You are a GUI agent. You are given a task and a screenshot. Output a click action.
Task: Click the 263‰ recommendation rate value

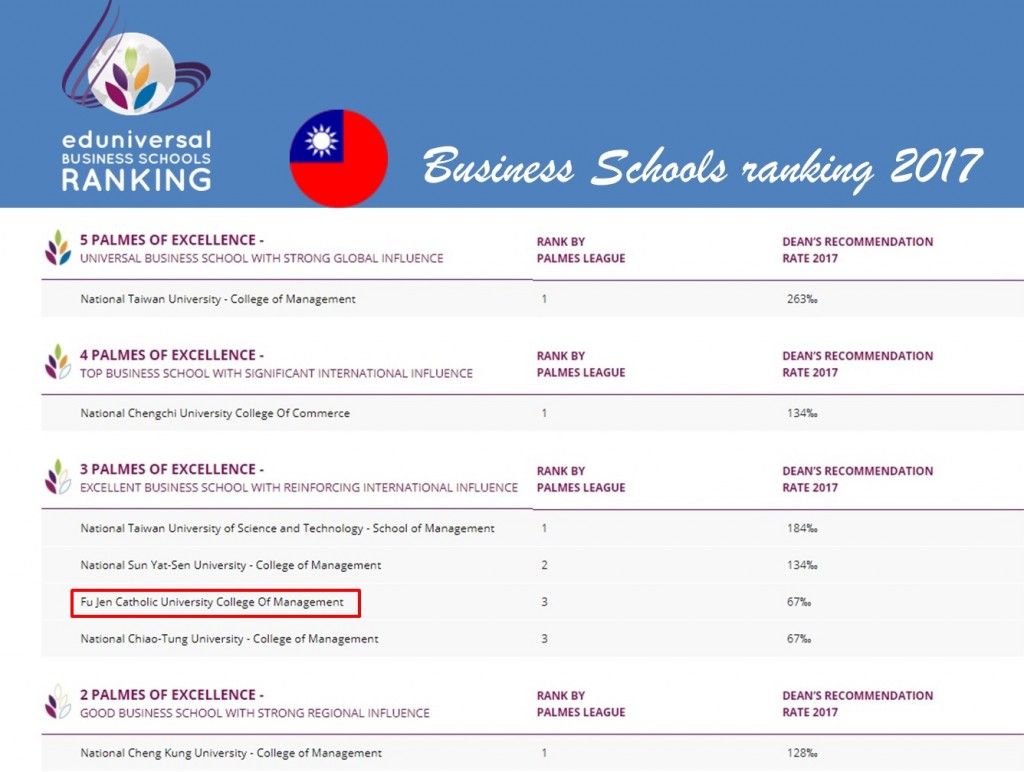(x=802, y=299)
